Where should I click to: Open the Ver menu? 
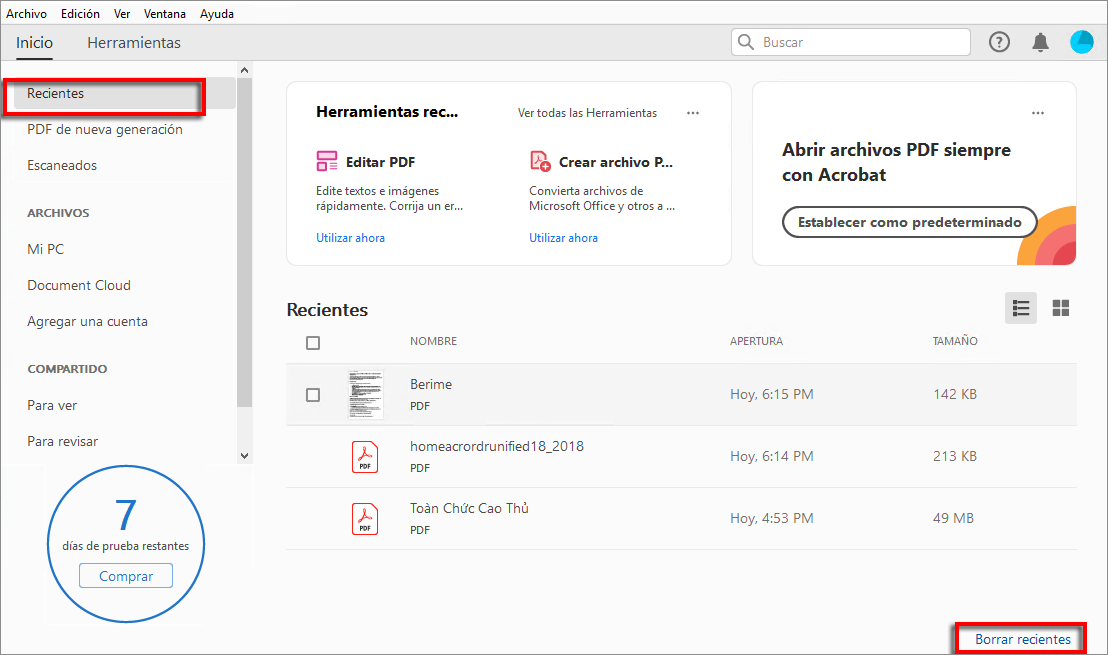[122, 13]
